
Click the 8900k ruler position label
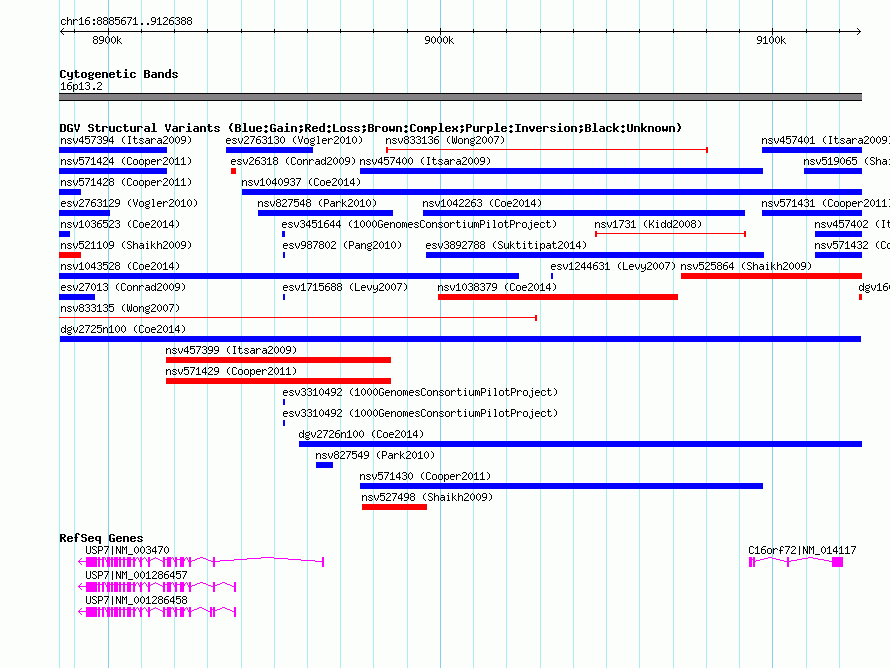coord(107,40)
